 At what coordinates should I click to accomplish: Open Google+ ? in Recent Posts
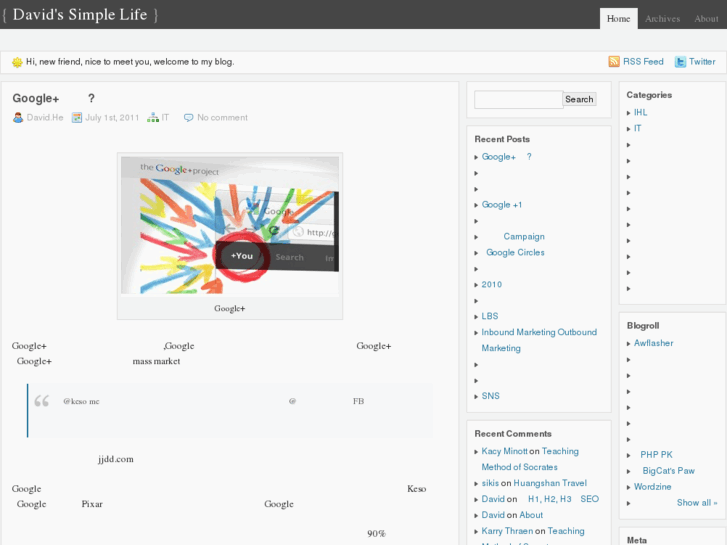506,157
